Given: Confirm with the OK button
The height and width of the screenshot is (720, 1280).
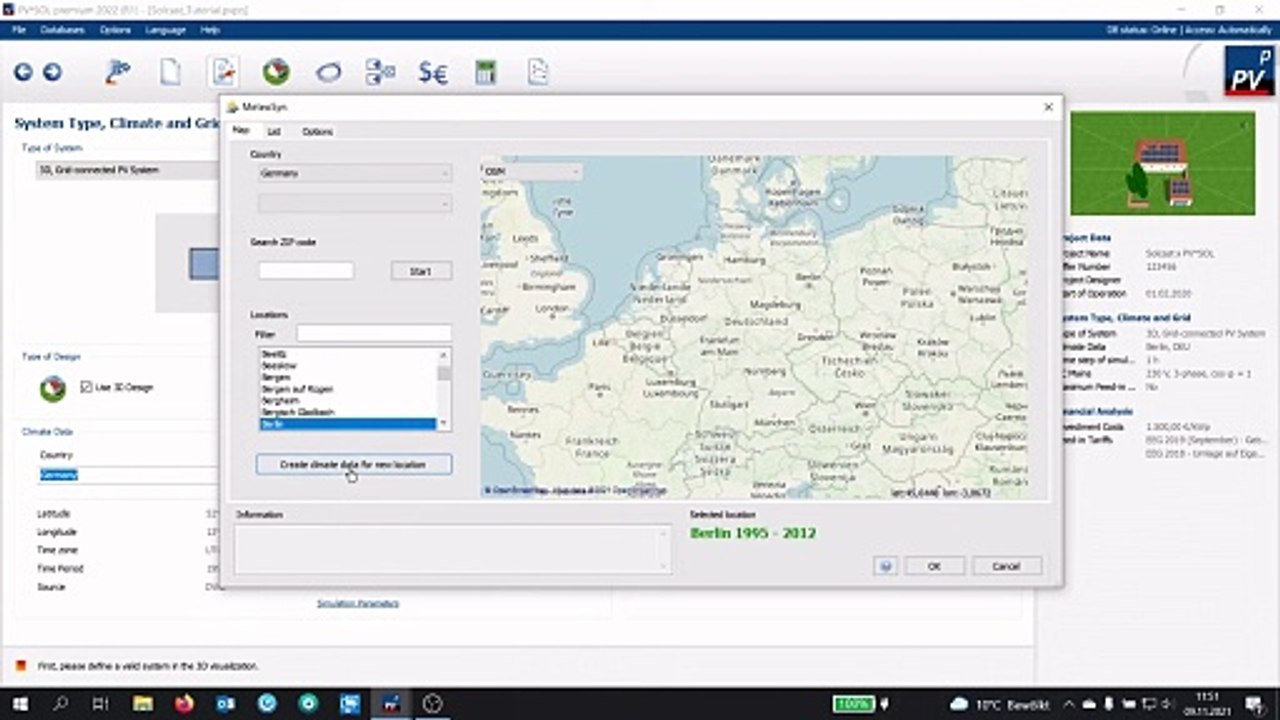Looking at the screenshot, I should tap(934, 566).
